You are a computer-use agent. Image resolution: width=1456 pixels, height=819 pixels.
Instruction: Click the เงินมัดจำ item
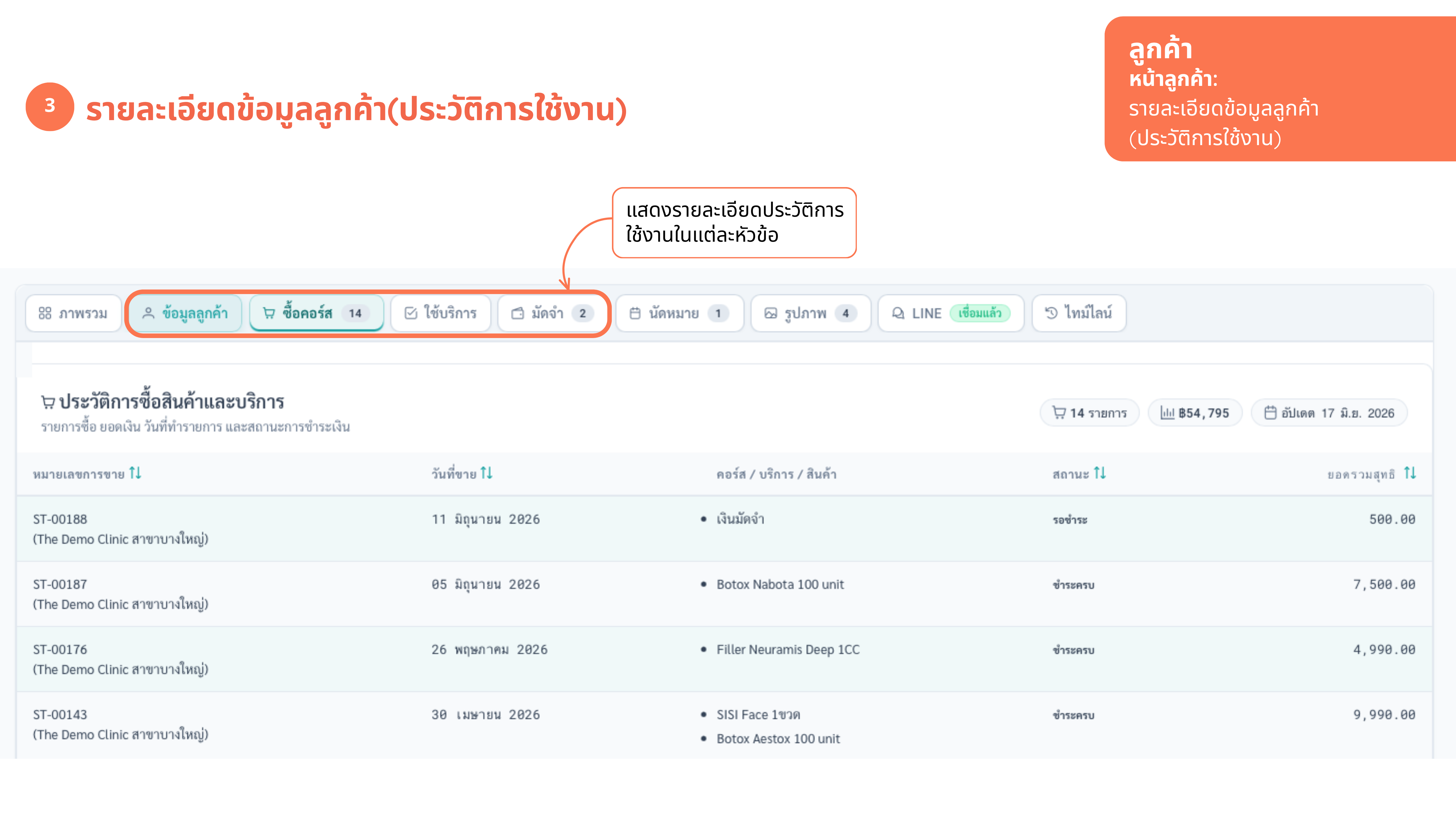coord(740,519)
